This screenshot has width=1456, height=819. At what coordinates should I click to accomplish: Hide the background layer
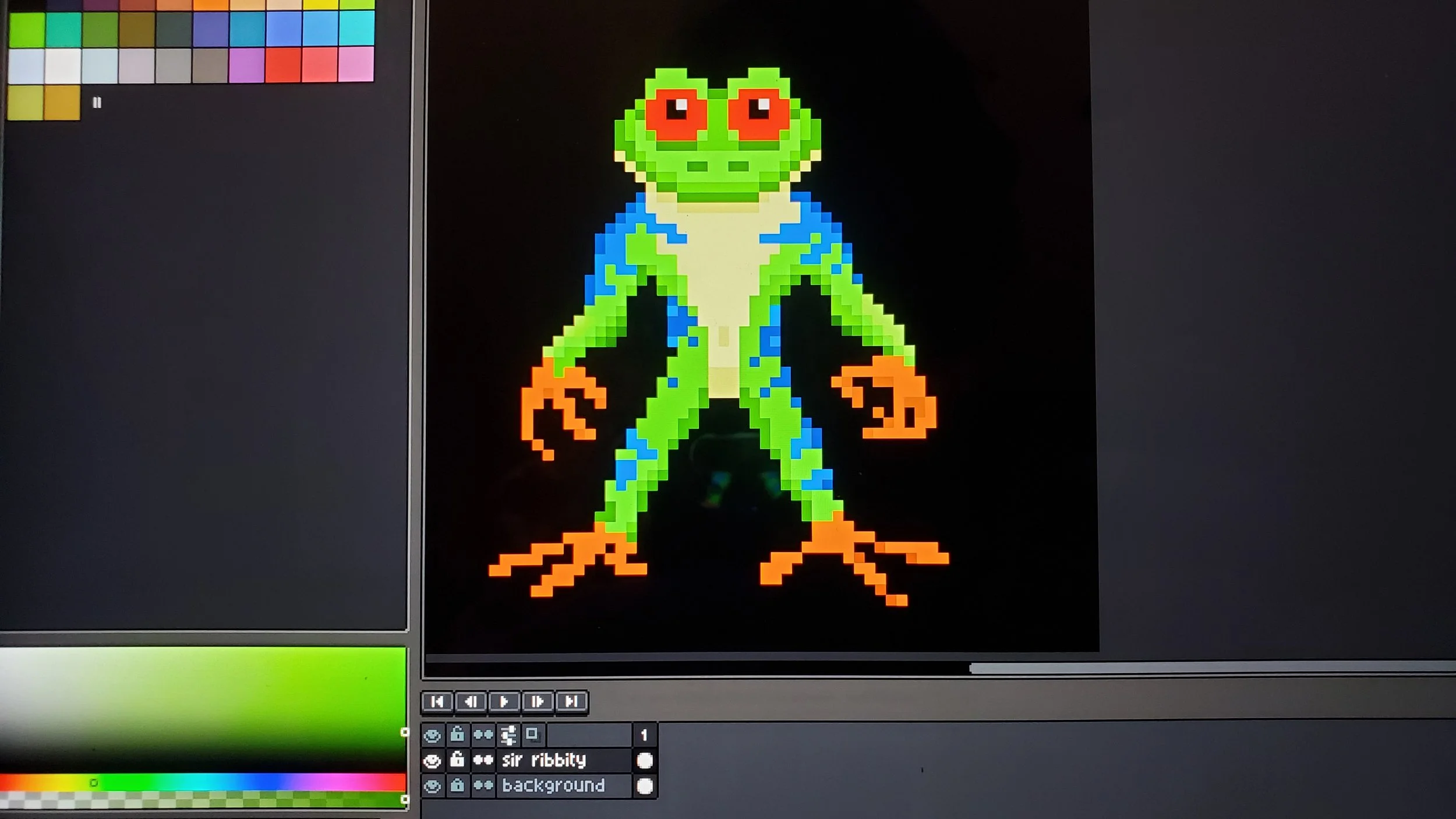pos(432,786)
